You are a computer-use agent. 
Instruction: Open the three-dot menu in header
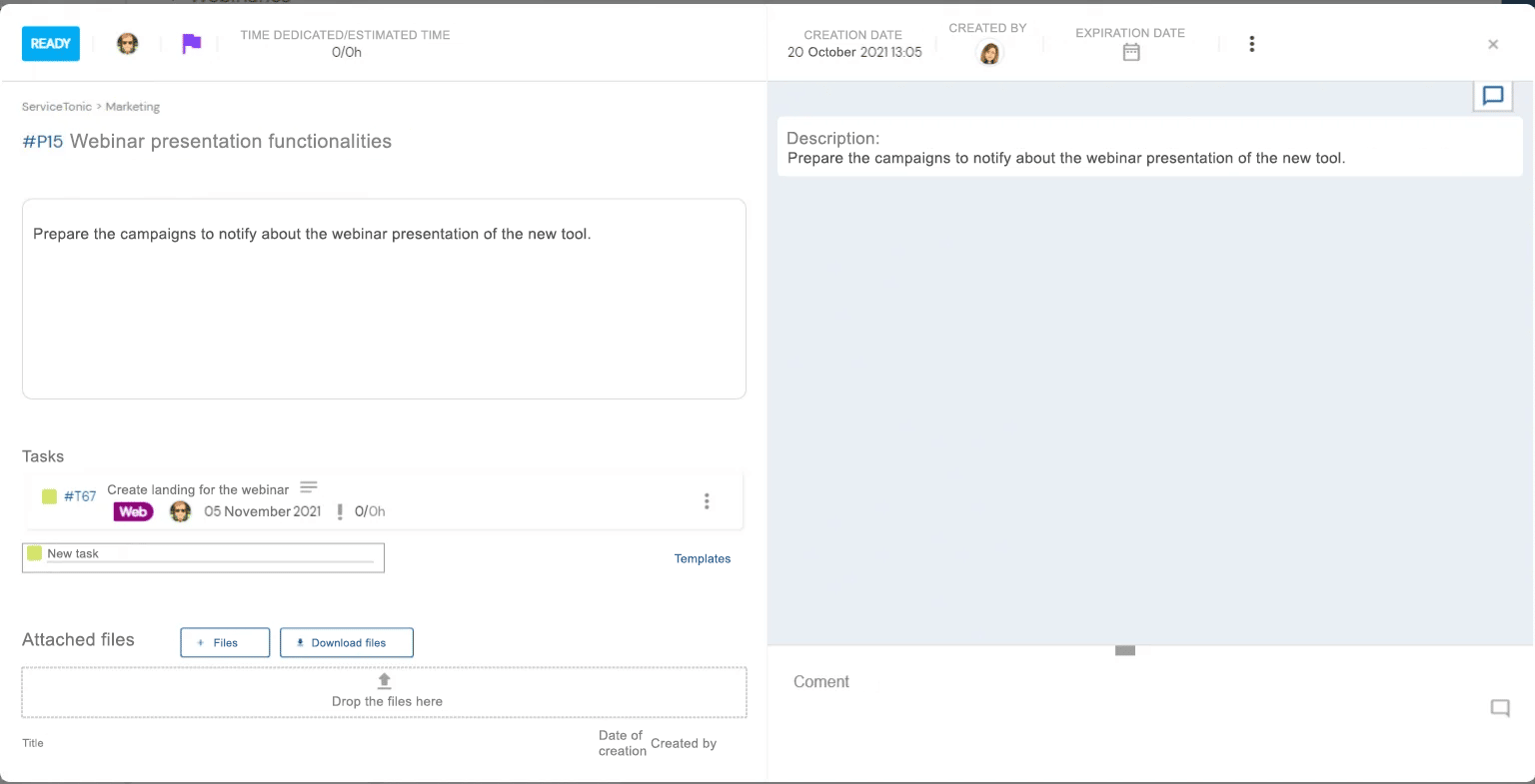pyautogui.click(x=1251, y=44)
